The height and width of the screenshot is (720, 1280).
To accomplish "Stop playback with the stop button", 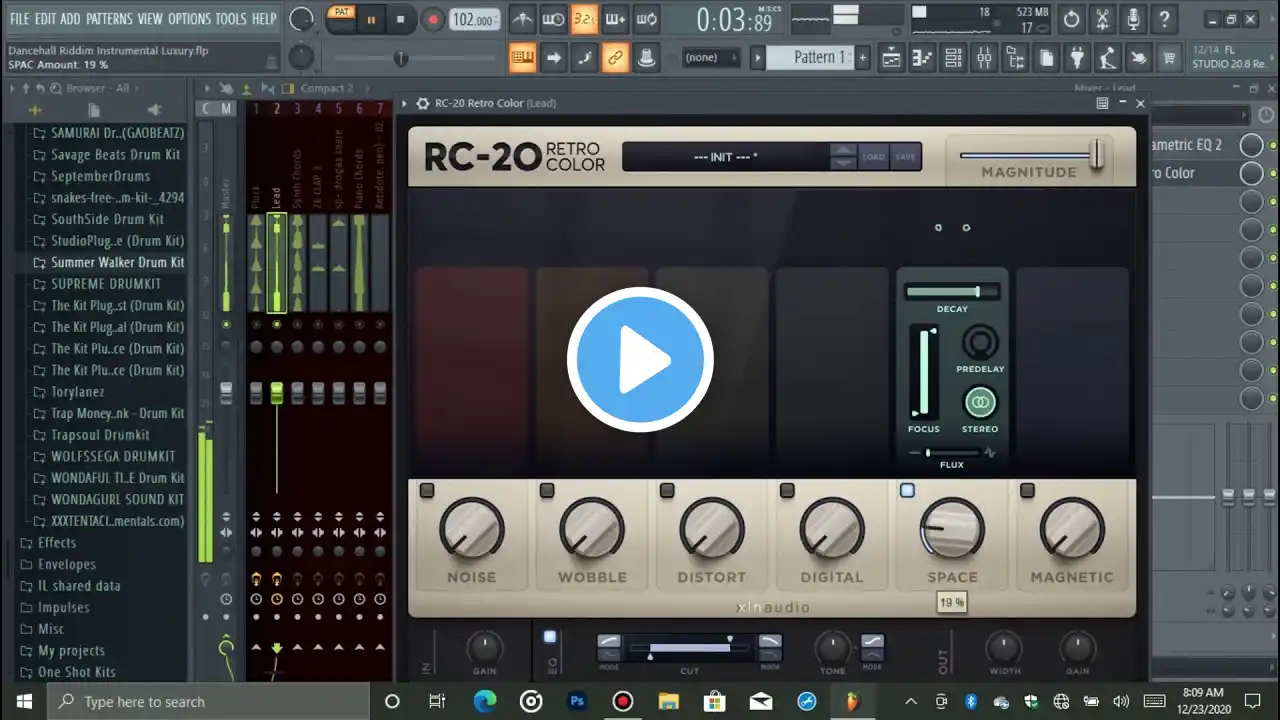I will [x=401, y=19].
